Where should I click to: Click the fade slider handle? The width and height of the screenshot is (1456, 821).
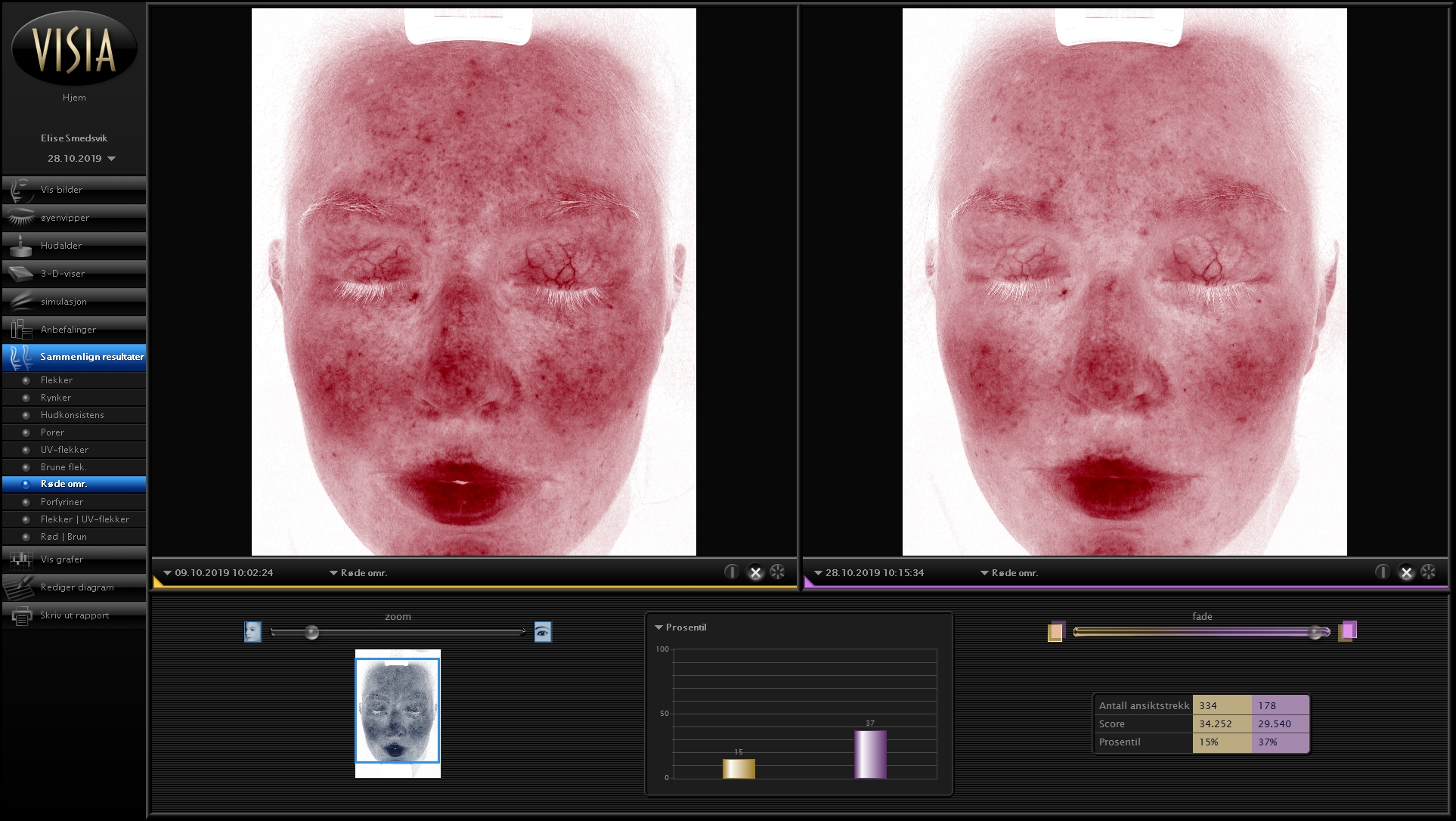click(x=1316, y=632)
